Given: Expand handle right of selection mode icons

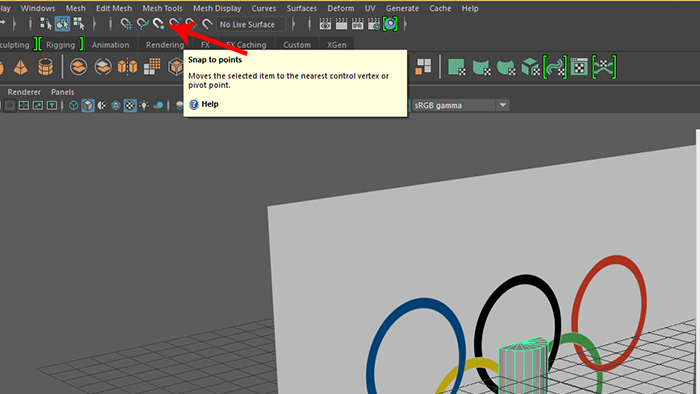Looking at the screenshot, I should [94, 24].
